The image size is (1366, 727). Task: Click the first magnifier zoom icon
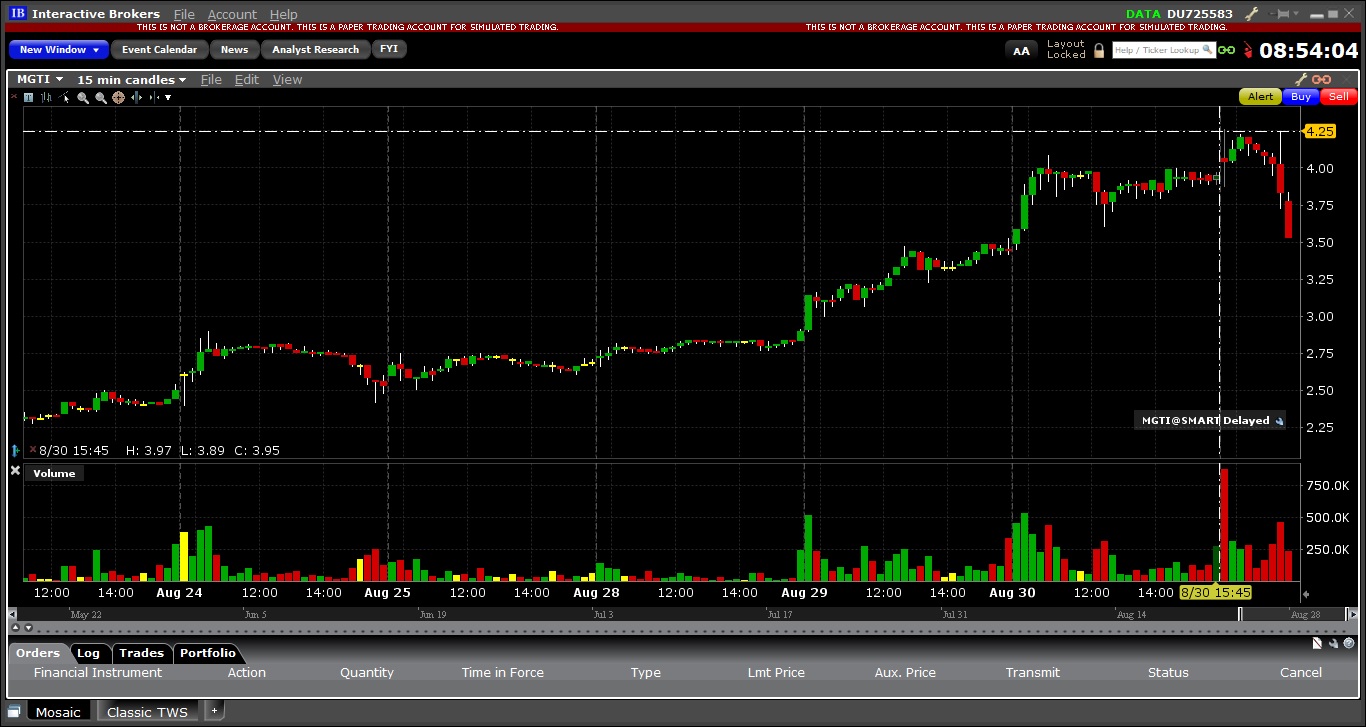point(83,97)
